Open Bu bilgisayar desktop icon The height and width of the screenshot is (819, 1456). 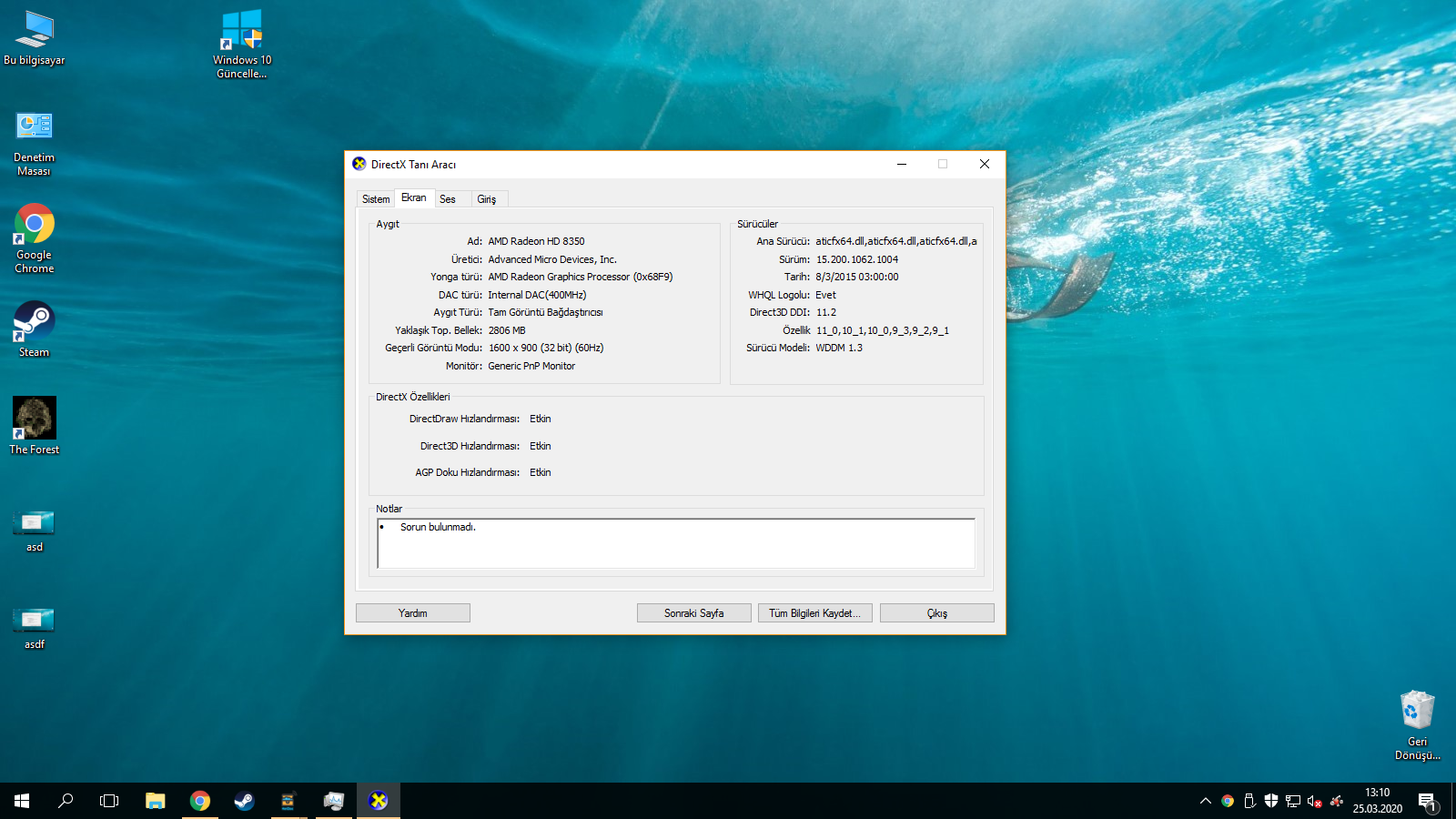[35, 38]
